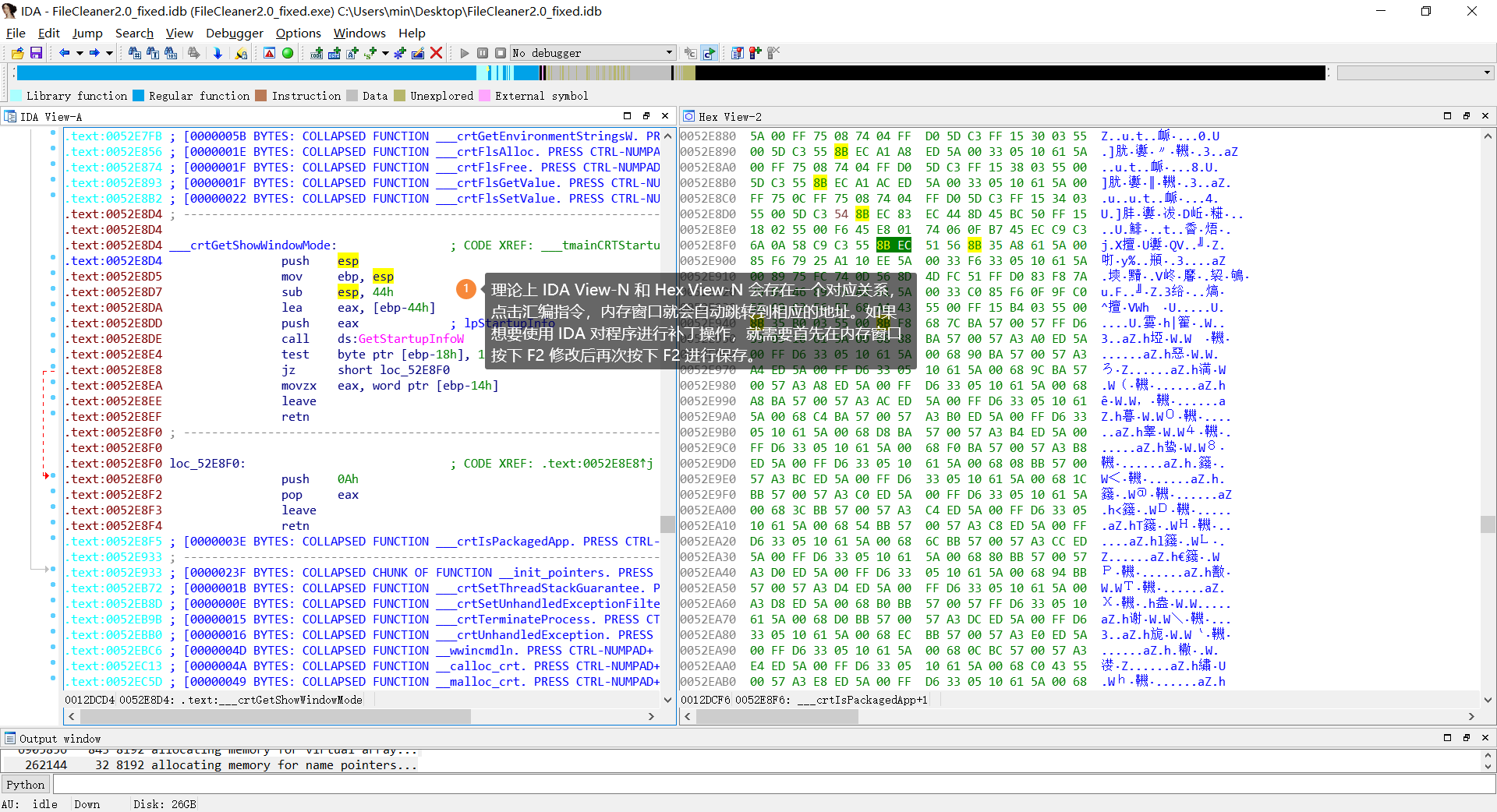Close the IDA View-A panel

pyautogui.click(x=665, y=116)
